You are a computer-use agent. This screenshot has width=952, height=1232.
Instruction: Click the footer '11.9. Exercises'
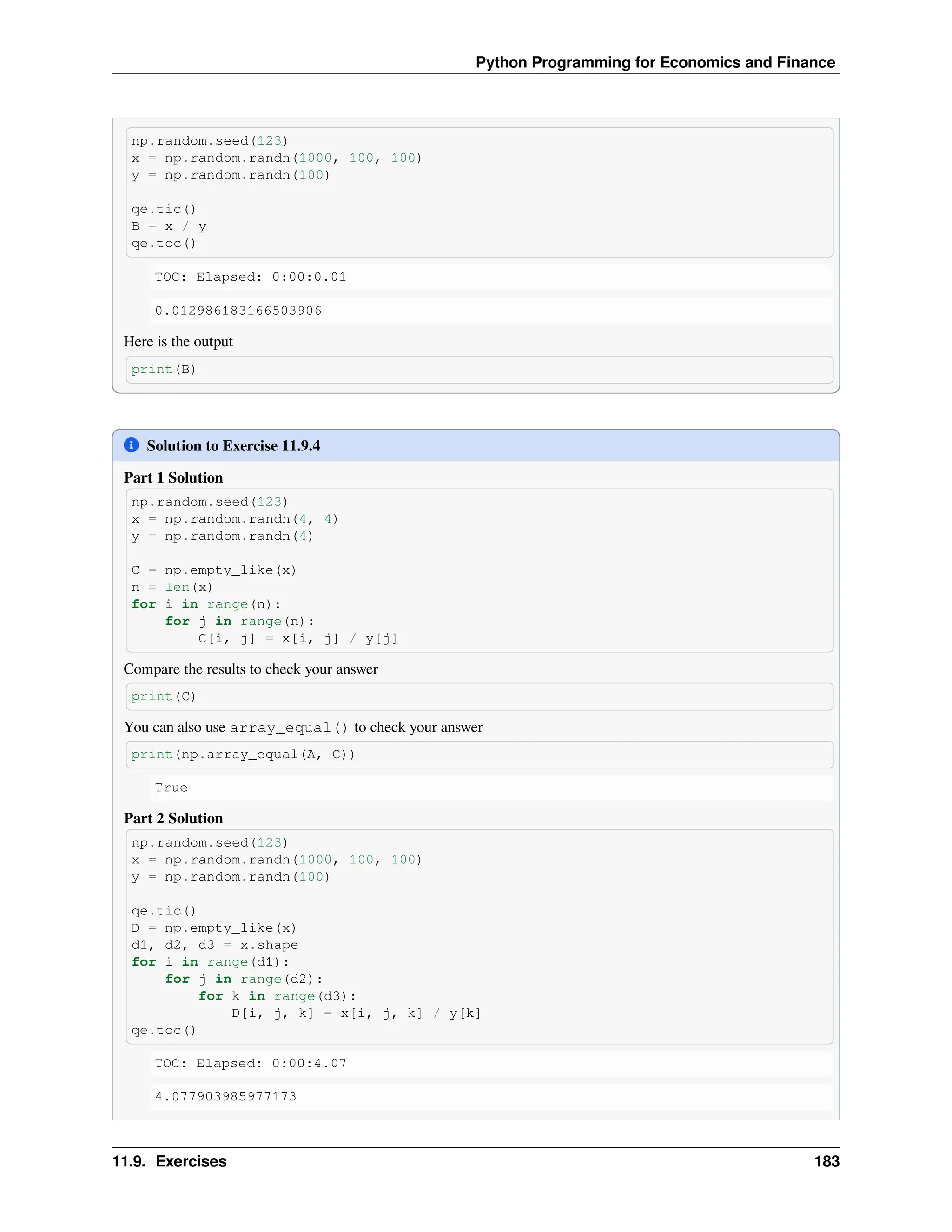[169, 1161]
